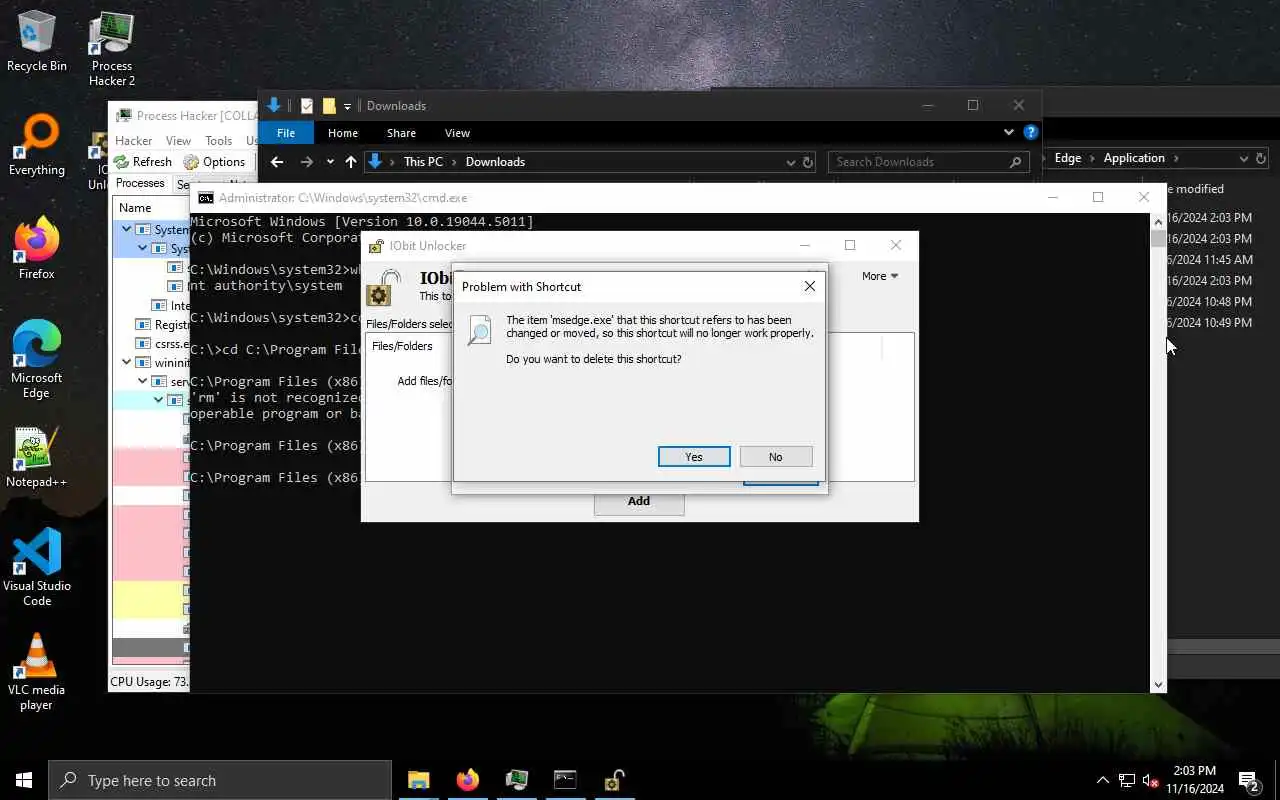The height and width of the screenshot is (800, 1280).
Task: Select the Everything desktop icon
Action: [37, 146]
